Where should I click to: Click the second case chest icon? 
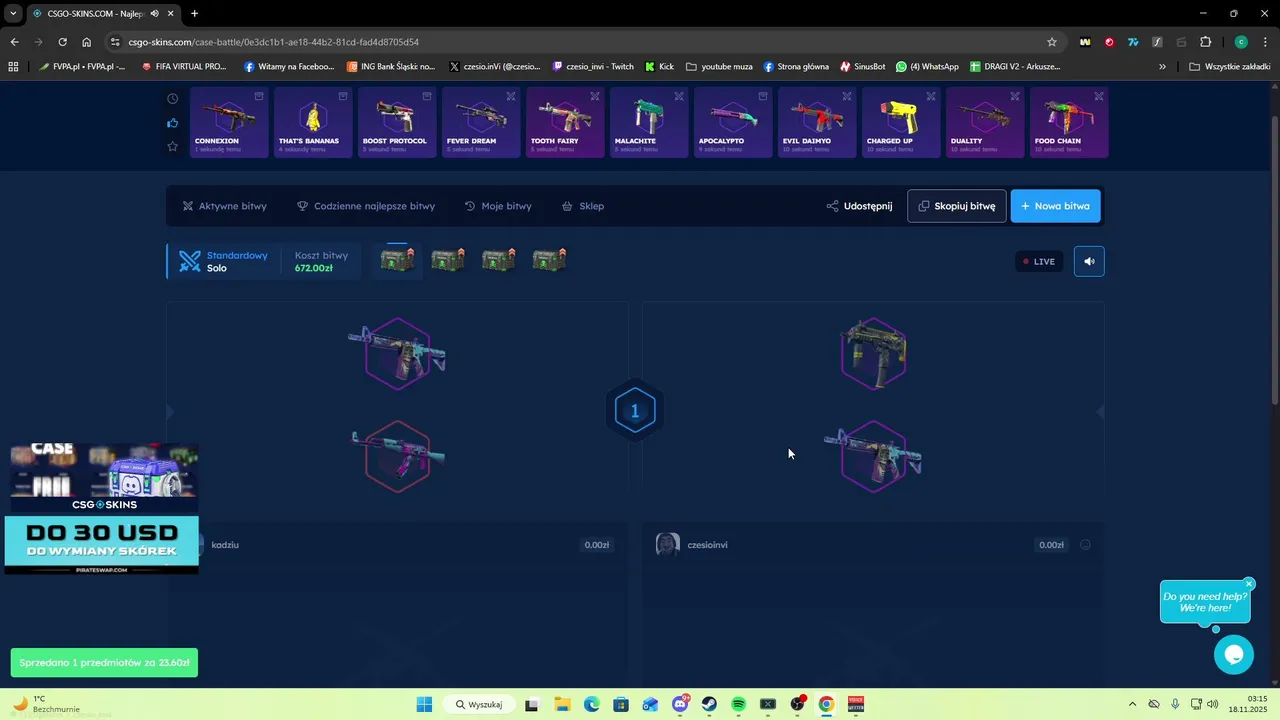click(x=448, y=260)
